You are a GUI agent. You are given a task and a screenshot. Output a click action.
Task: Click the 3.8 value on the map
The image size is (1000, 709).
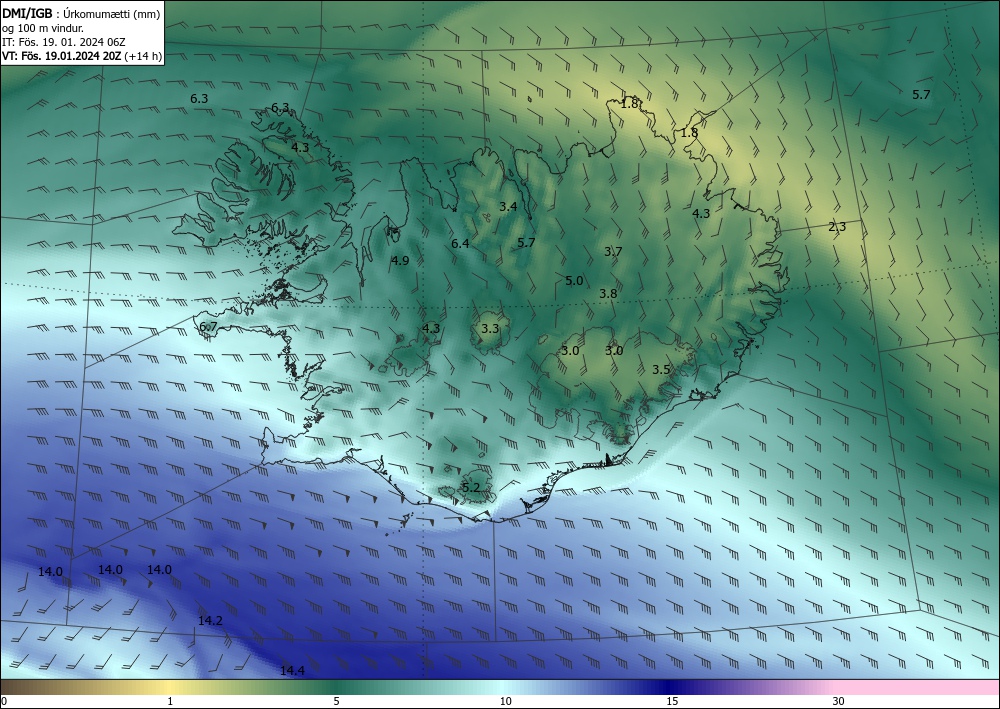[x=608, y=294]
